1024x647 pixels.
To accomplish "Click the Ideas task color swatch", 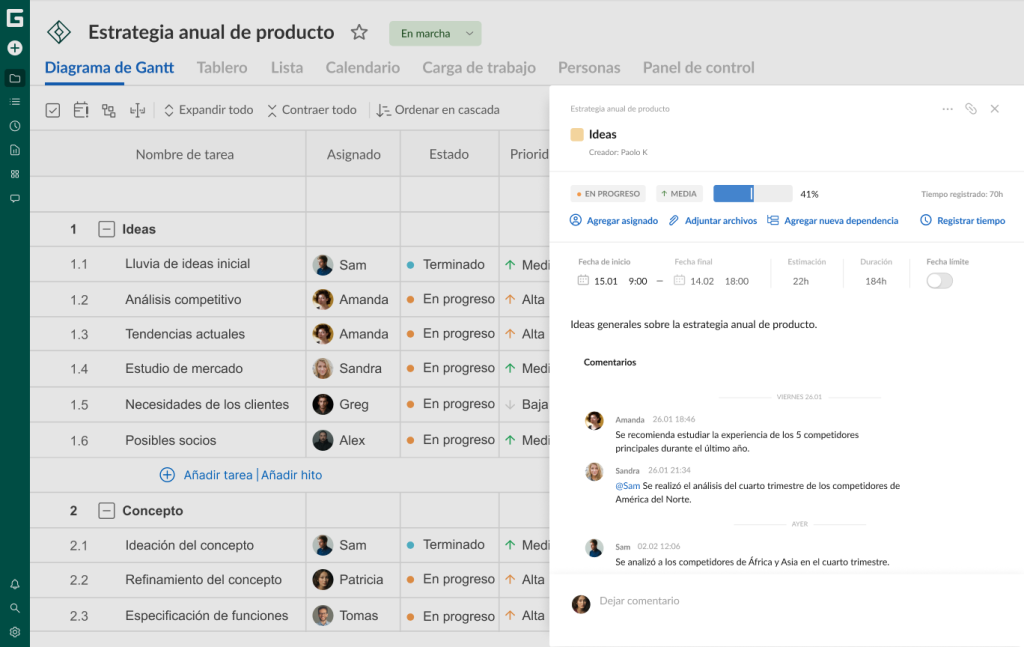I will 577,134.
